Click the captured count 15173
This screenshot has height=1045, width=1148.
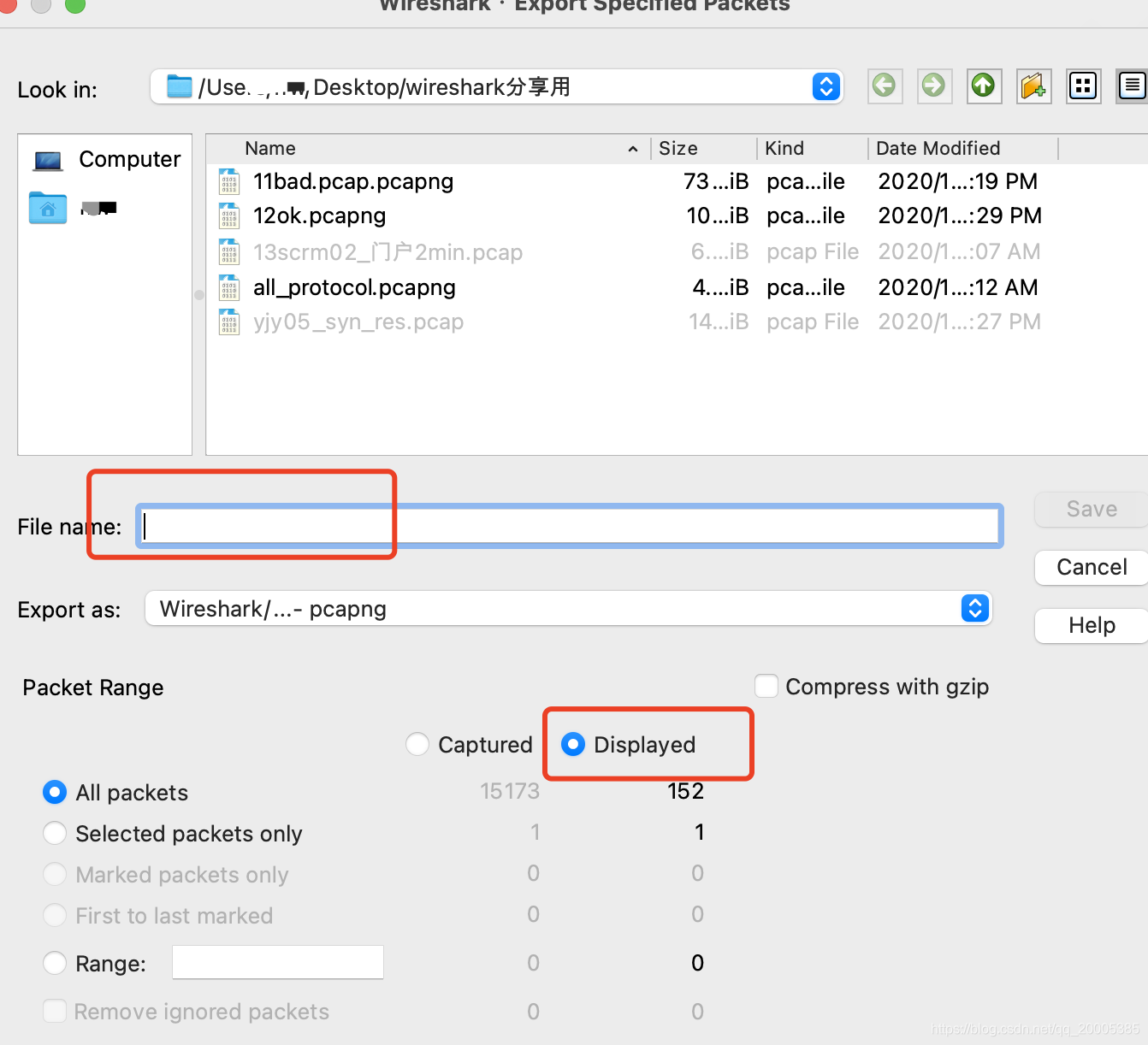pyautogui.click(x=510, y=791)
